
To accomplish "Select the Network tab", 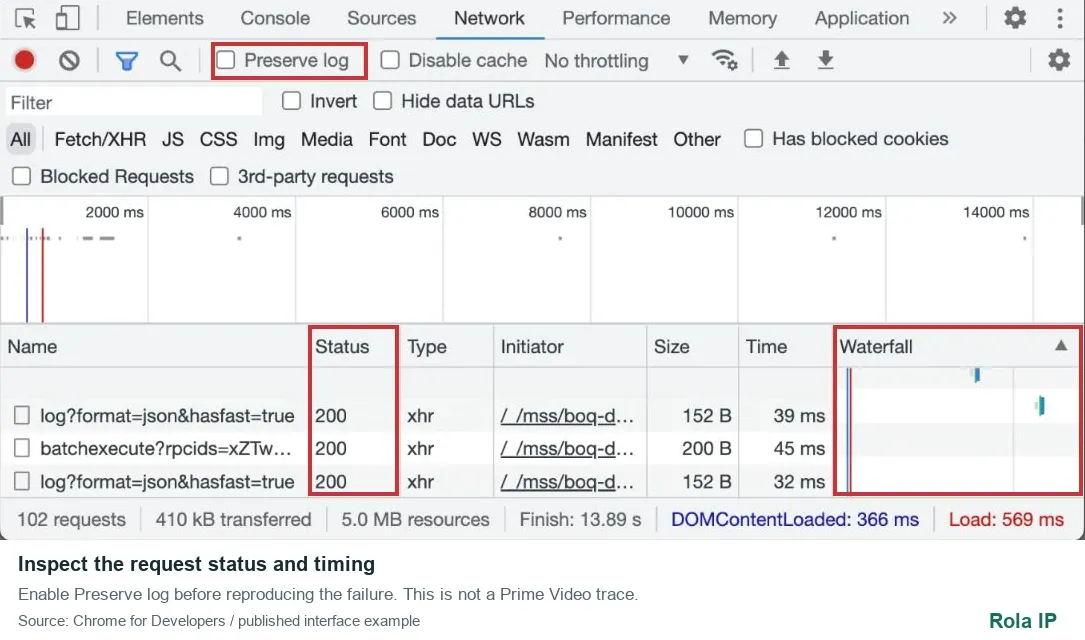I will pyautogui.click(x=489, y=18).
